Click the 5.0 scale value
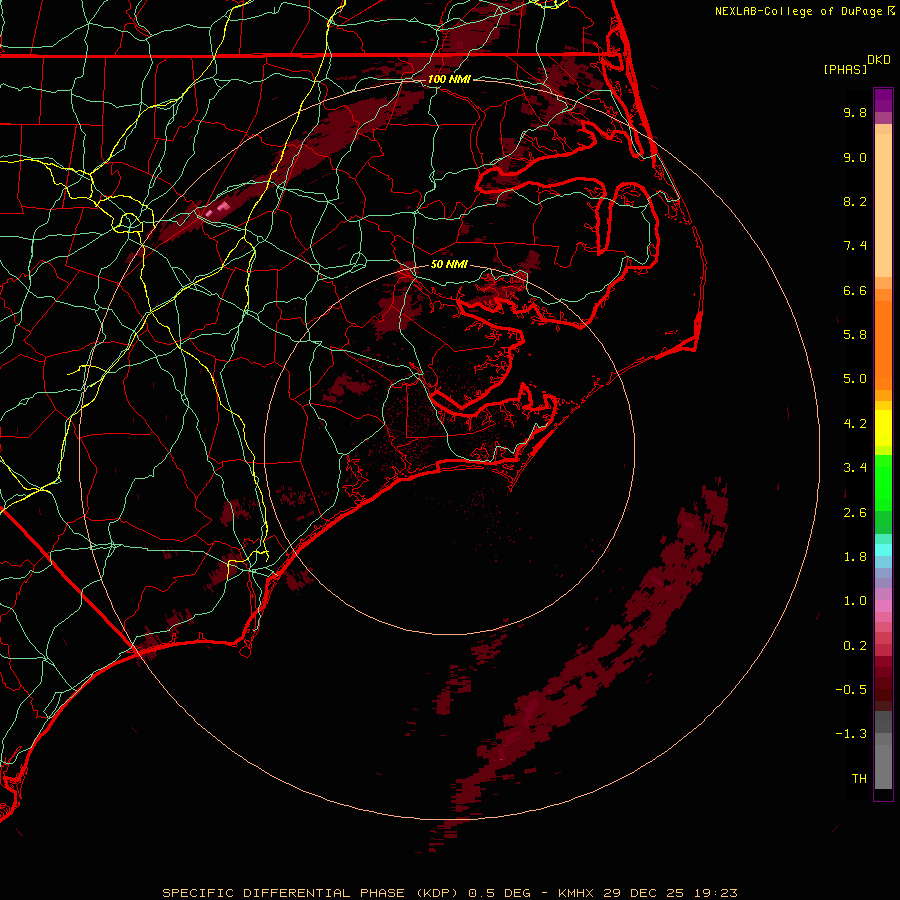 click(x=855, y=379)
